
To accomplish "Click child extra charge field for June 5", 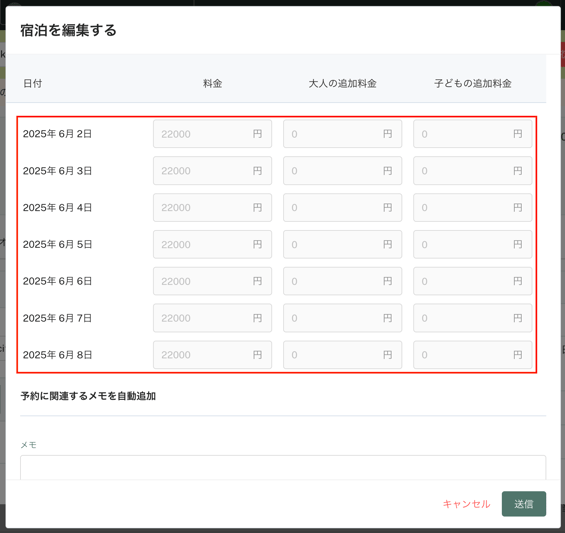I will point(472,244).
